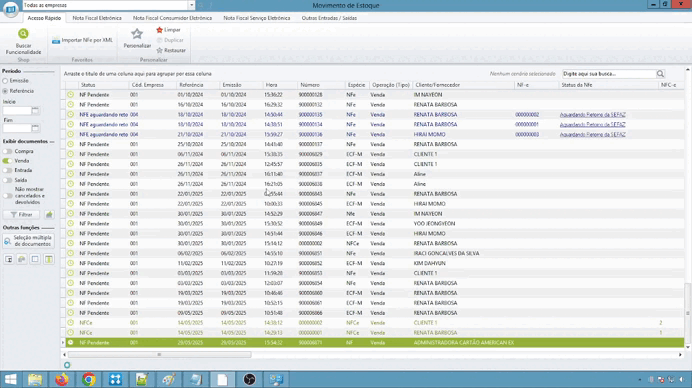Click expand arrow on selected row
Screen dimensions: 692x388
click(63, 343)
